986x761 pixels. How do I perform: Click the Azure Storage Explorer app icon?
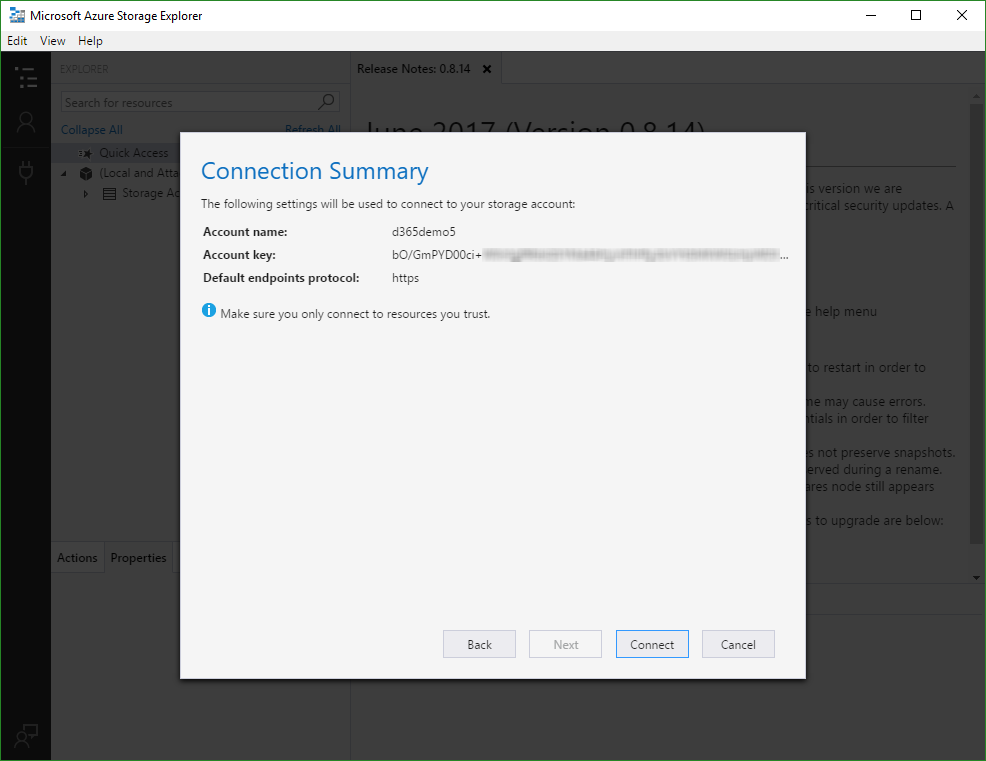[17, 16]
